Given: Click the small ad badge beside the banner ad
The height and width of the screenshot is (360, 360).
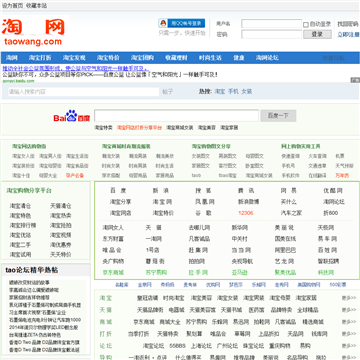Looking at the screenshot, I should (x=355, y=80).
